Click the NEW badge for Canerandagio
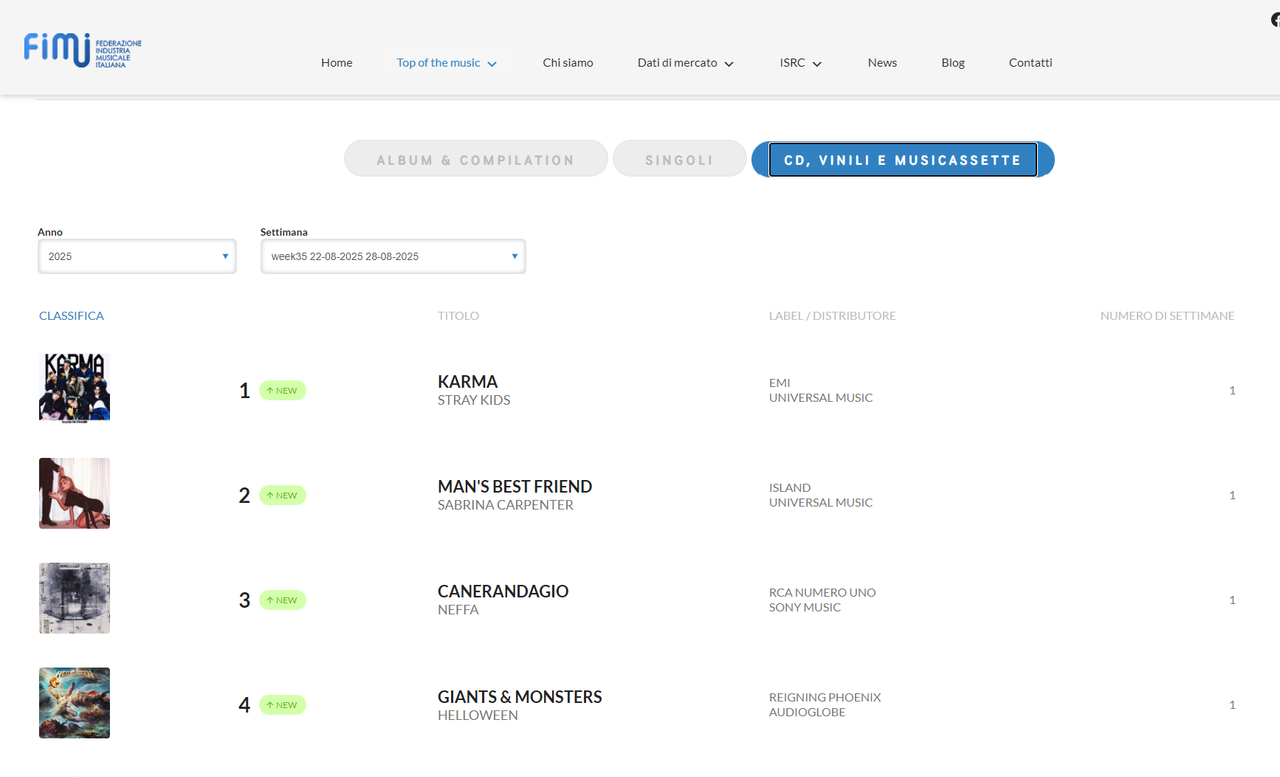 click(282, 600)
